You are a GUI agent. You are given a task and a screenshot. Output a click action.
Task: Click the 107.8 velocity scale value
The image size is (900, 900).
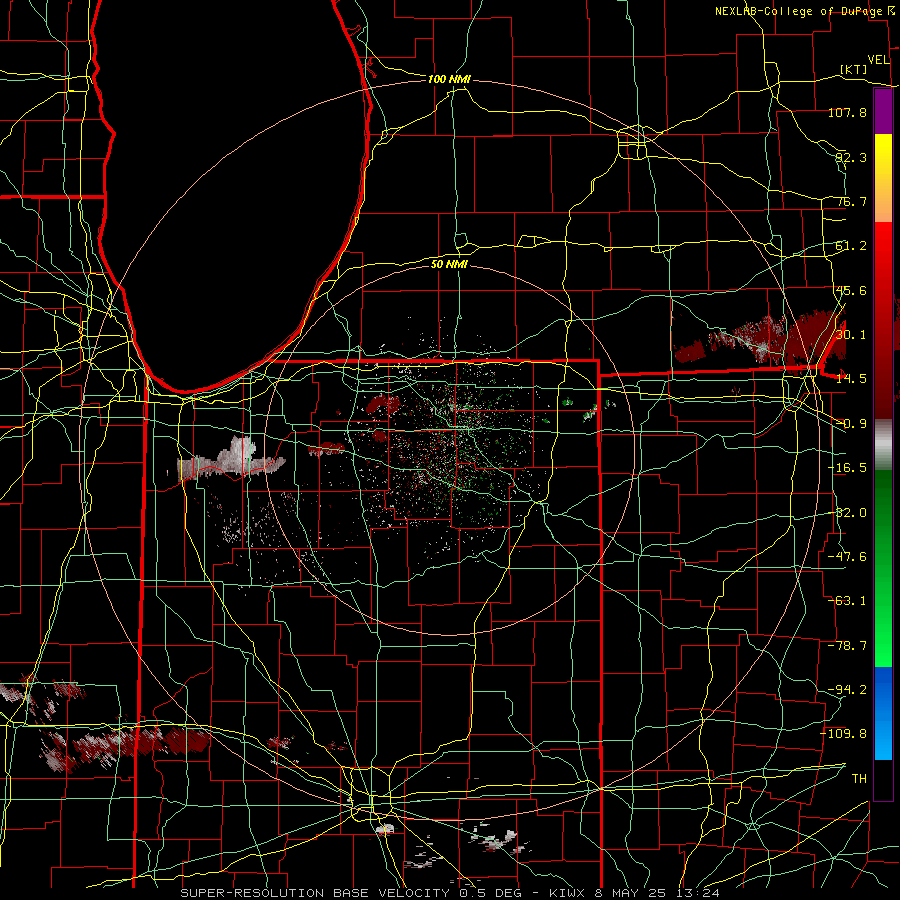click(847, 112)
